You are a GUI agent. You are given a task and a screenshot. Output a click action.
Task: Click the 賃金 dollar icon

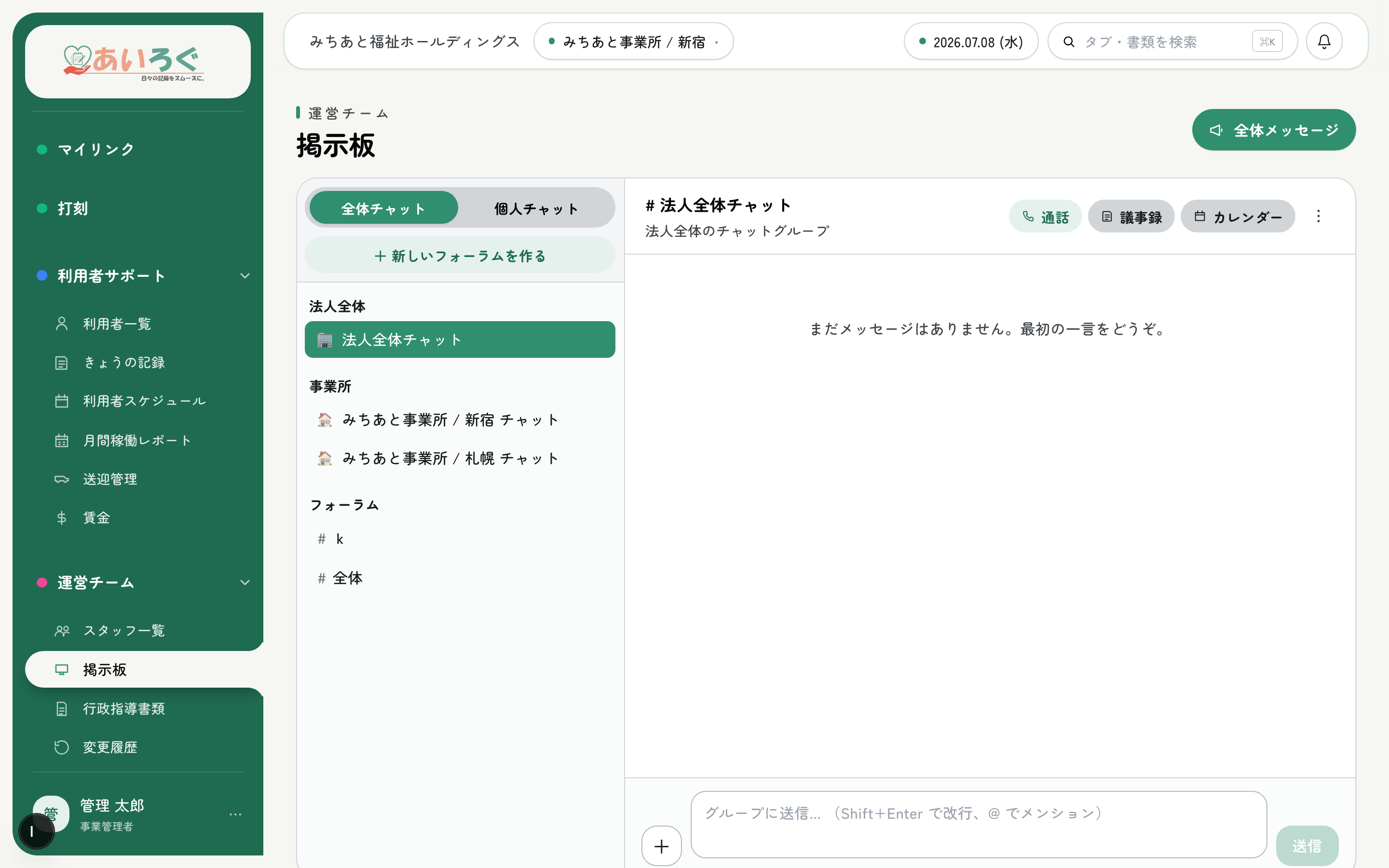(61, 518)
